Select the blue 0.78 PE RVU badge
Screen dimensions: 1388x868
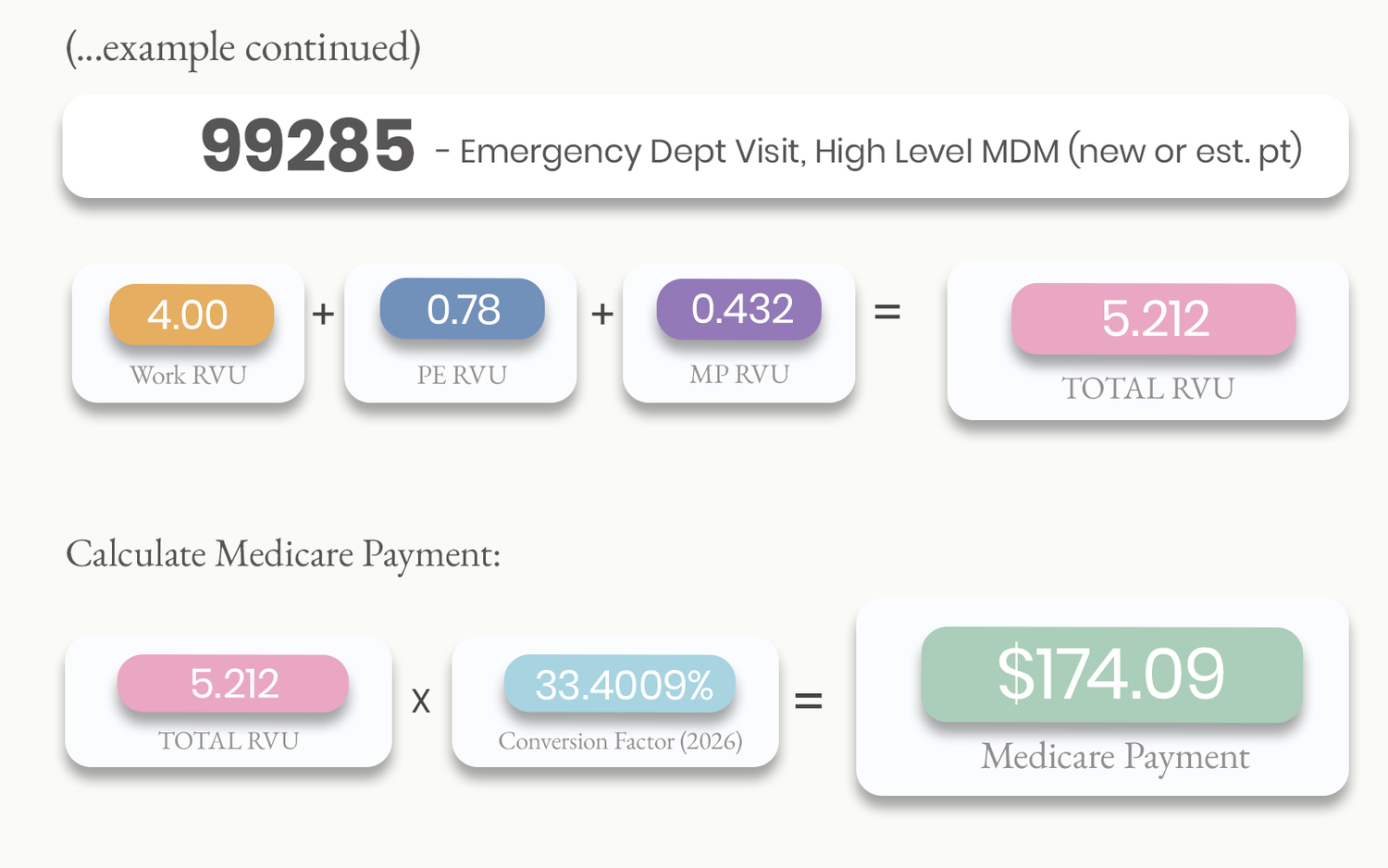[463, 309]
